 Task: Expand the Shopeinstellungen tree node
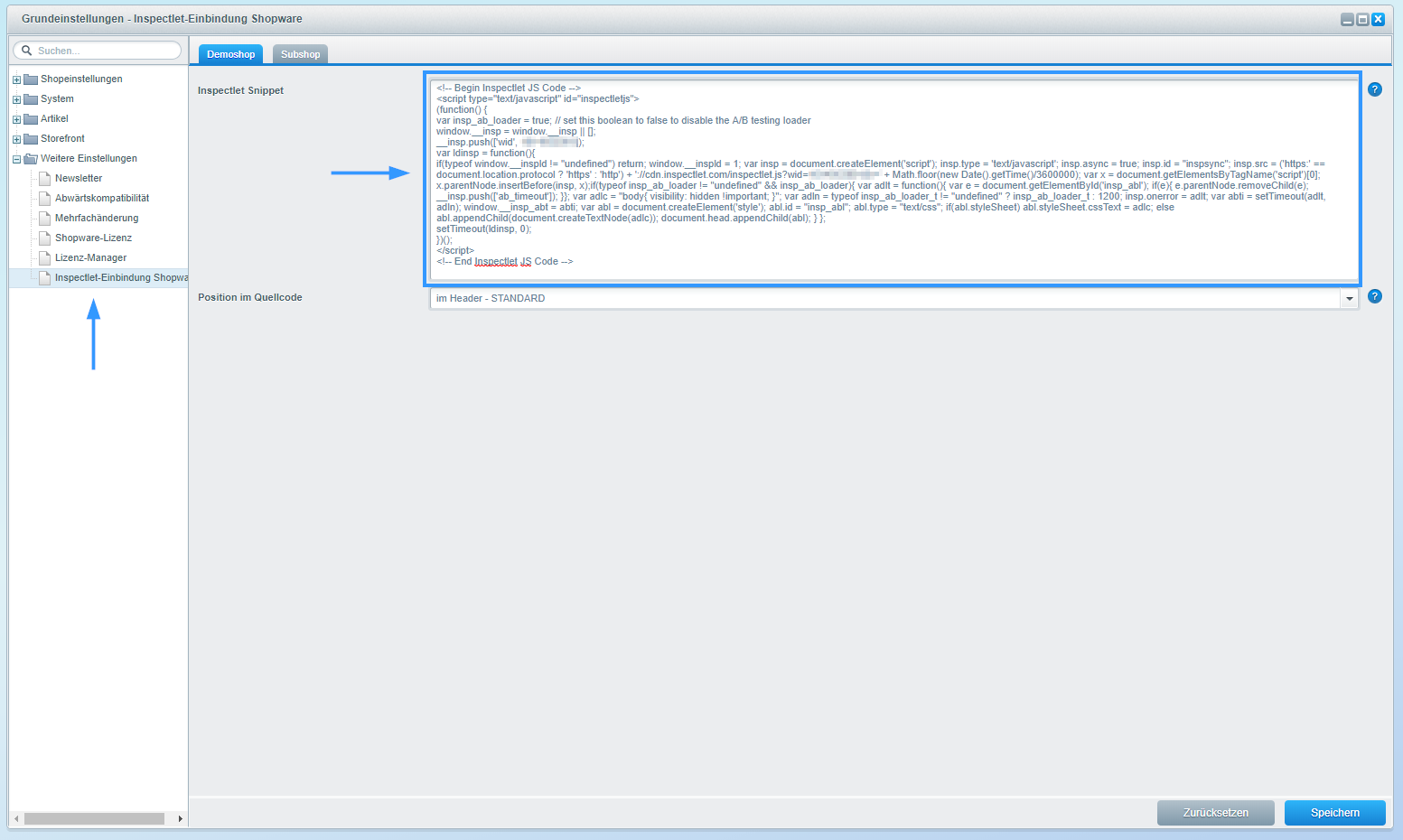tap(16, 79)
